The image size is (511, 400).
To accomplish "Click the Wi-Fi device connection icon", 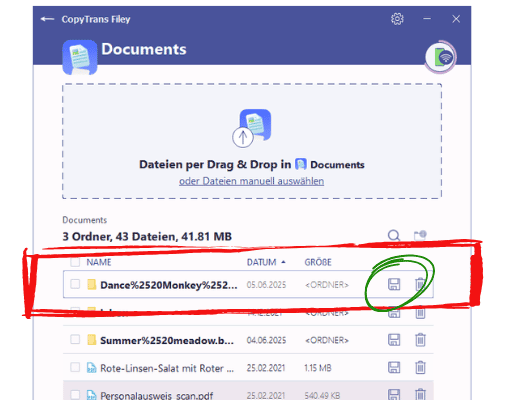I will click(x=441, y=57).
